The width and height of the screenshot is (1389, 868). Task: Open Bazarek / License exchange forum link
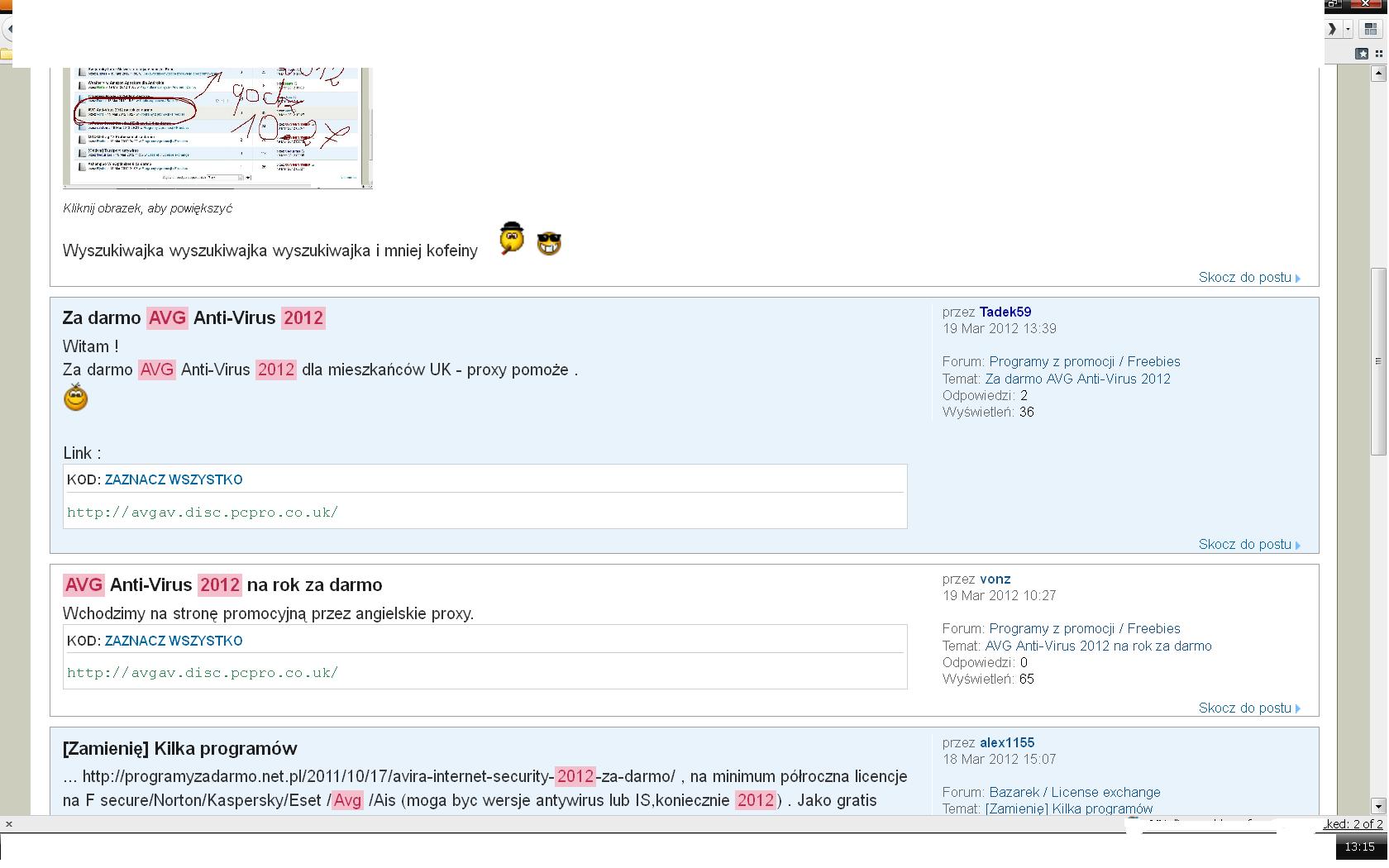coord(1075,793)
